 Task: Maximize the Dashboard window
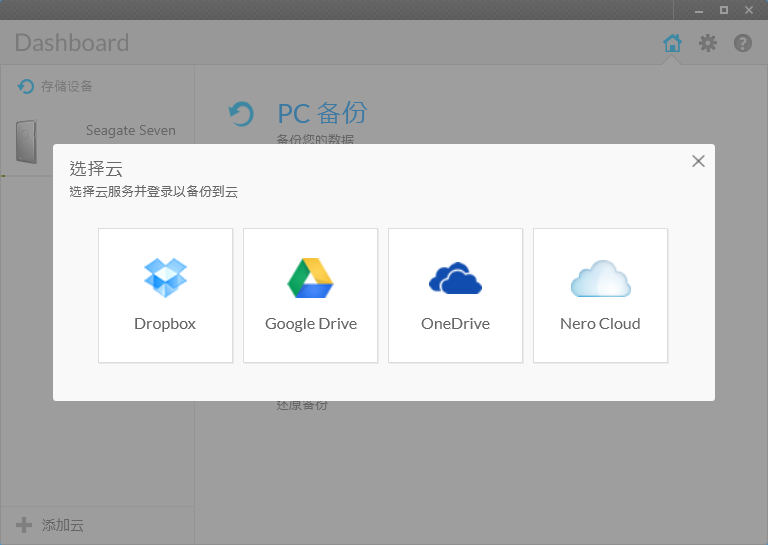724,9
